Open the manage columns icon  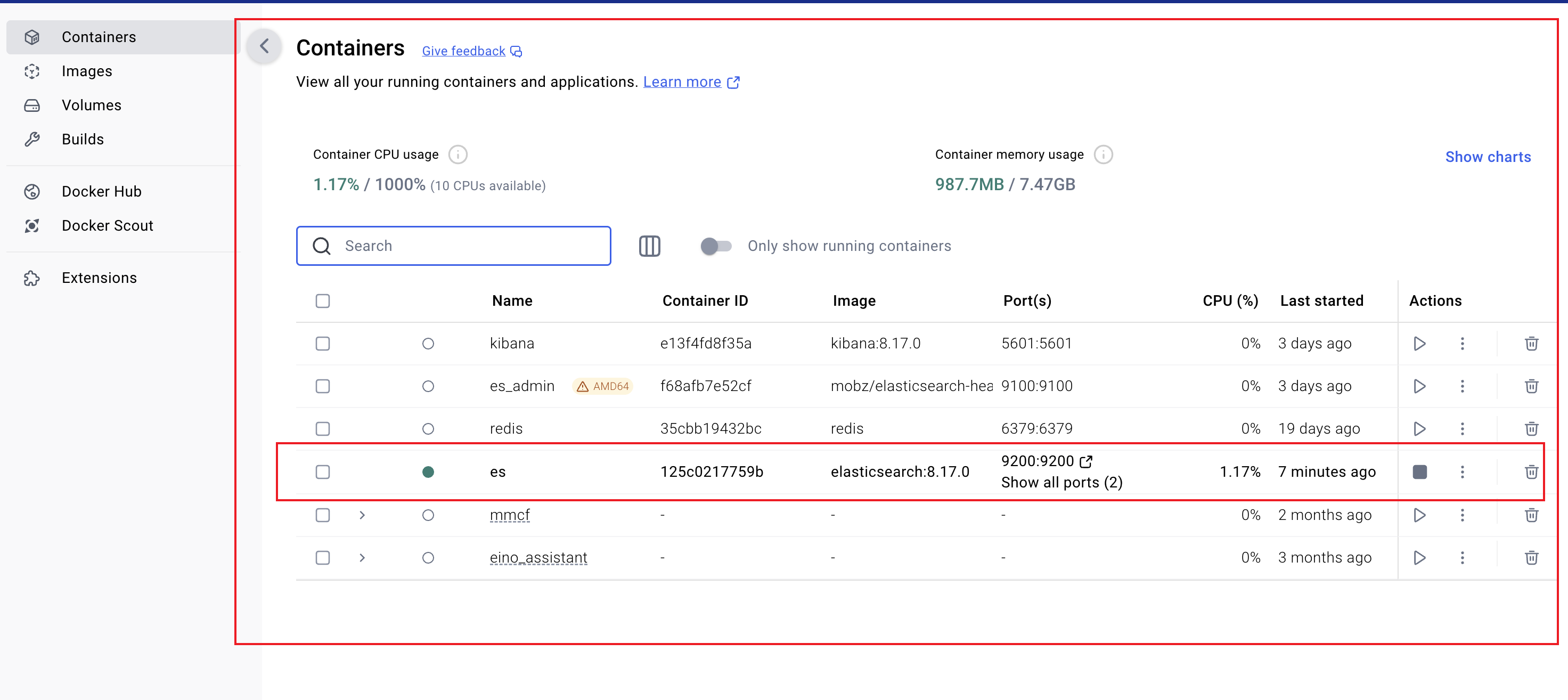pos(649,246)
